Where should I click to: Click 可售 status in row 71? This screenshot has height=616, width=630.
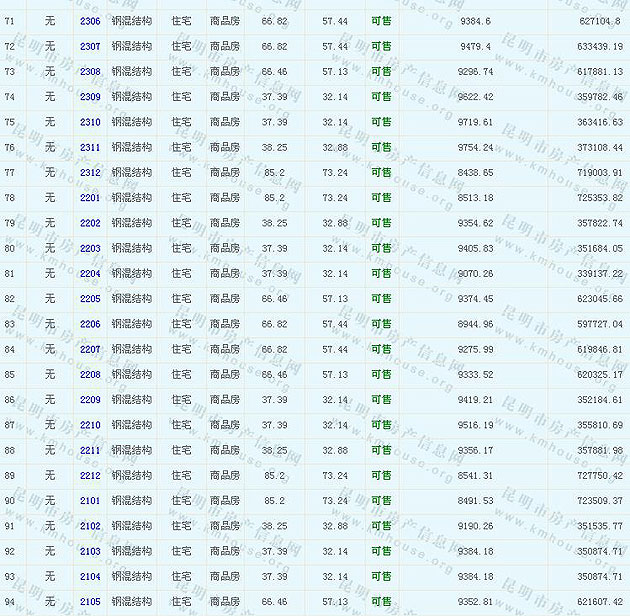click(x=381, y=21)
